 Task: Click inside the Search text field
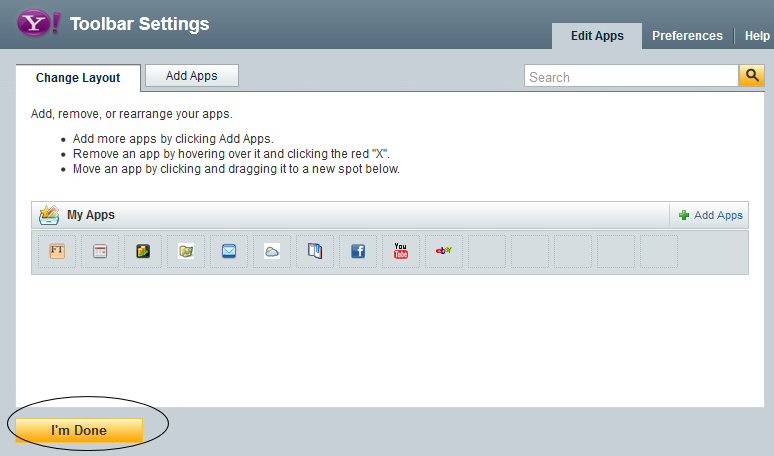click(630, 77)
